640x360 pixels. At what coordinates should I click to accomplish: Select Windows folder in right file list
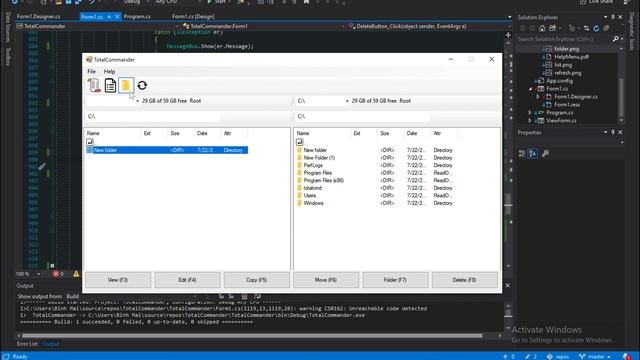(x=313, y=203)
